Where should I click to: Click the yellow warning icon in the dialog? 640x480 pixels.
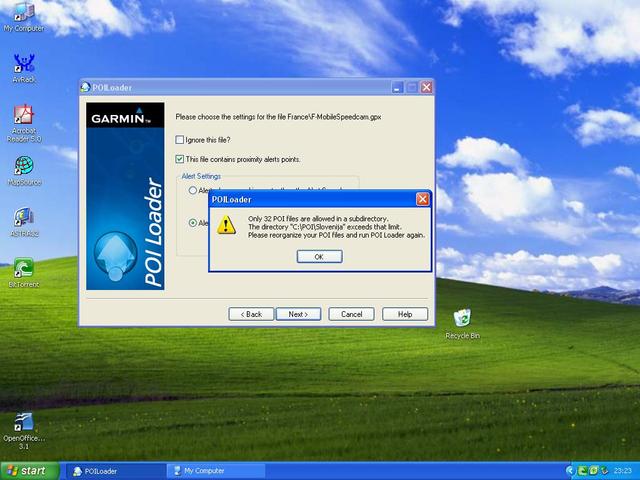point(226,226)
